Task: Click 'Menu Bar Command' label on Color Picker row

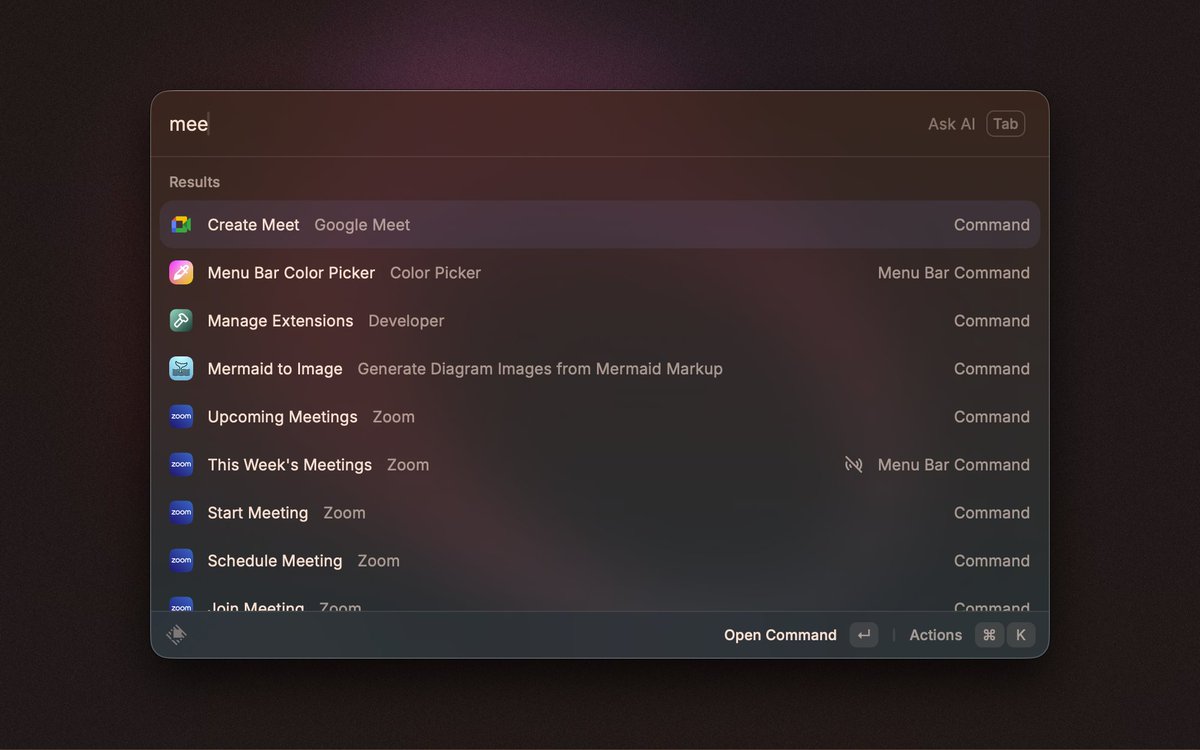Action: click(x=954, y=273)
